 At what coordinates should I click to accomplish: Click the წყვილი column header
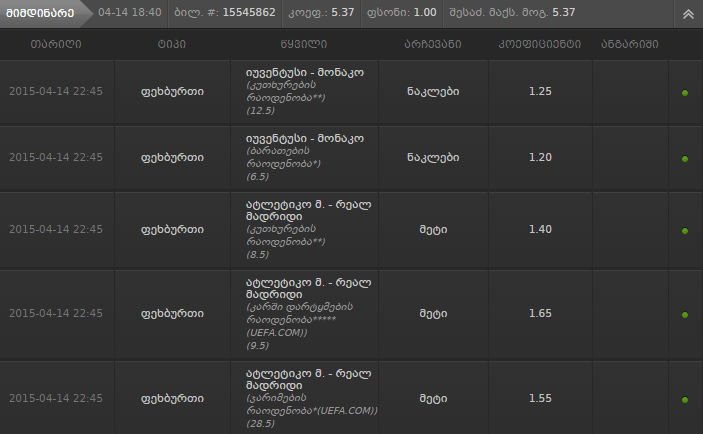pyautogui.click(x=304, y=44)
